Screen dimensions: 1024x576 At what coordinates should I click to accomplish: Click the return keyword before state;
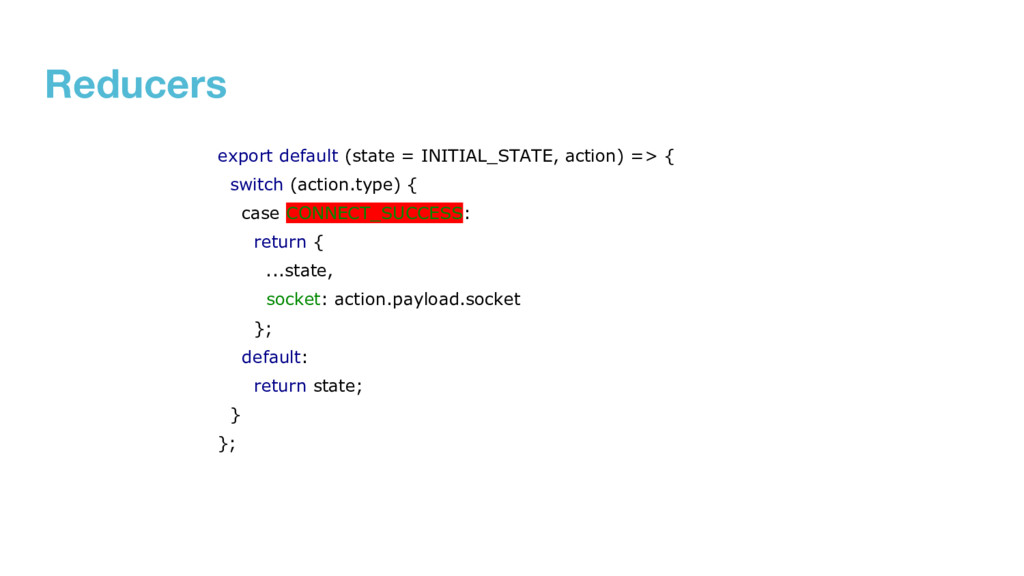coord(280,386)
